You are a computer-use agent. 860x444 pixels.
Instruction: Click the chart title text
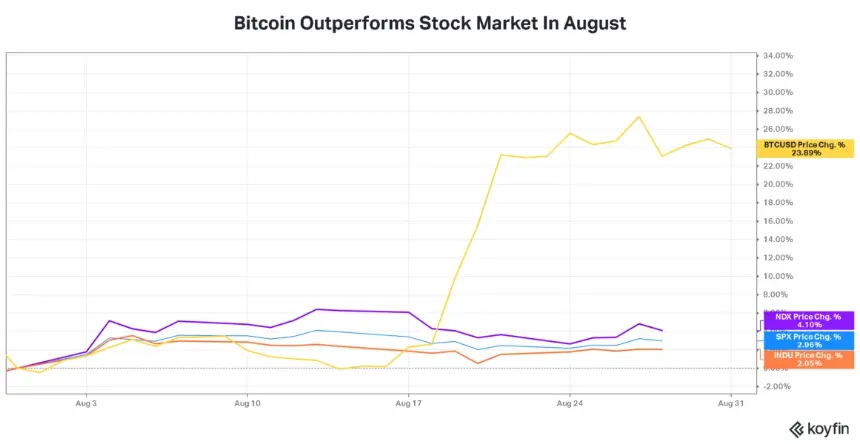click(430, 24)
